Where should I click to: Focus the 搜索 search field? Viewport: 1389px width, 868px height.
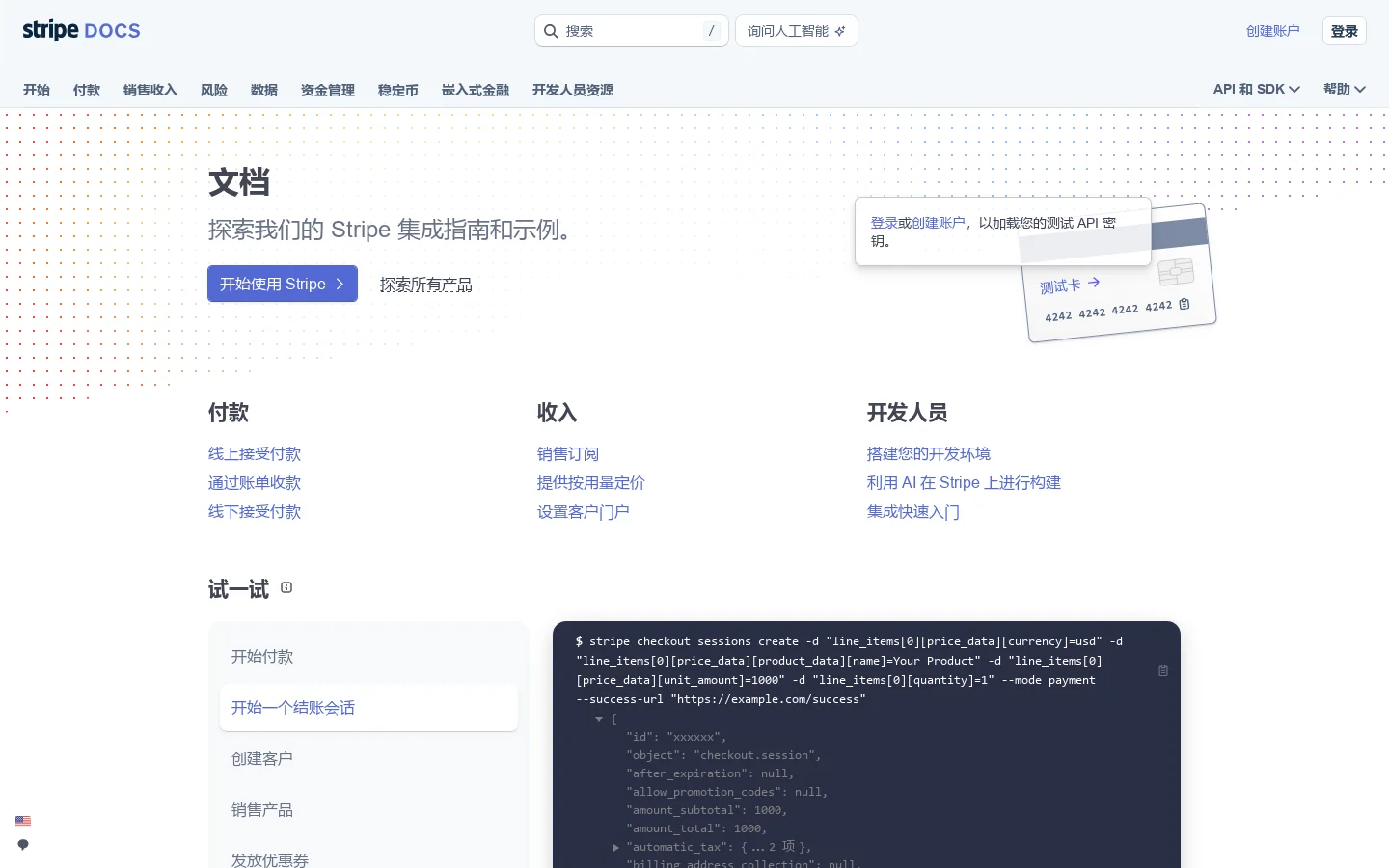point(632,31)
